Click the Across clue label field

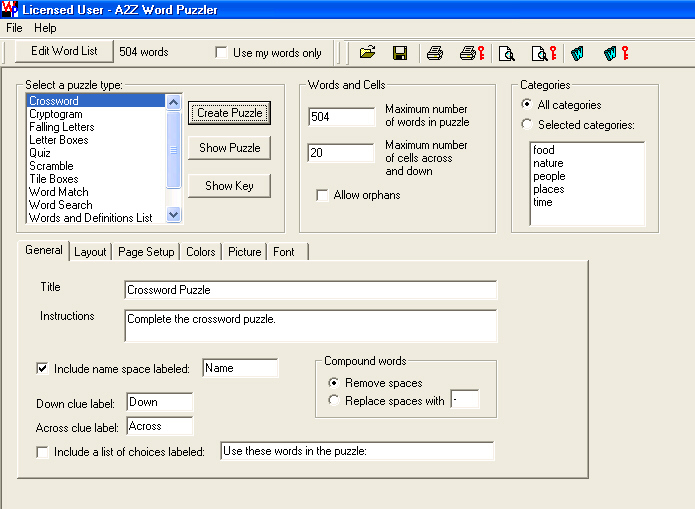pos(160,426)
